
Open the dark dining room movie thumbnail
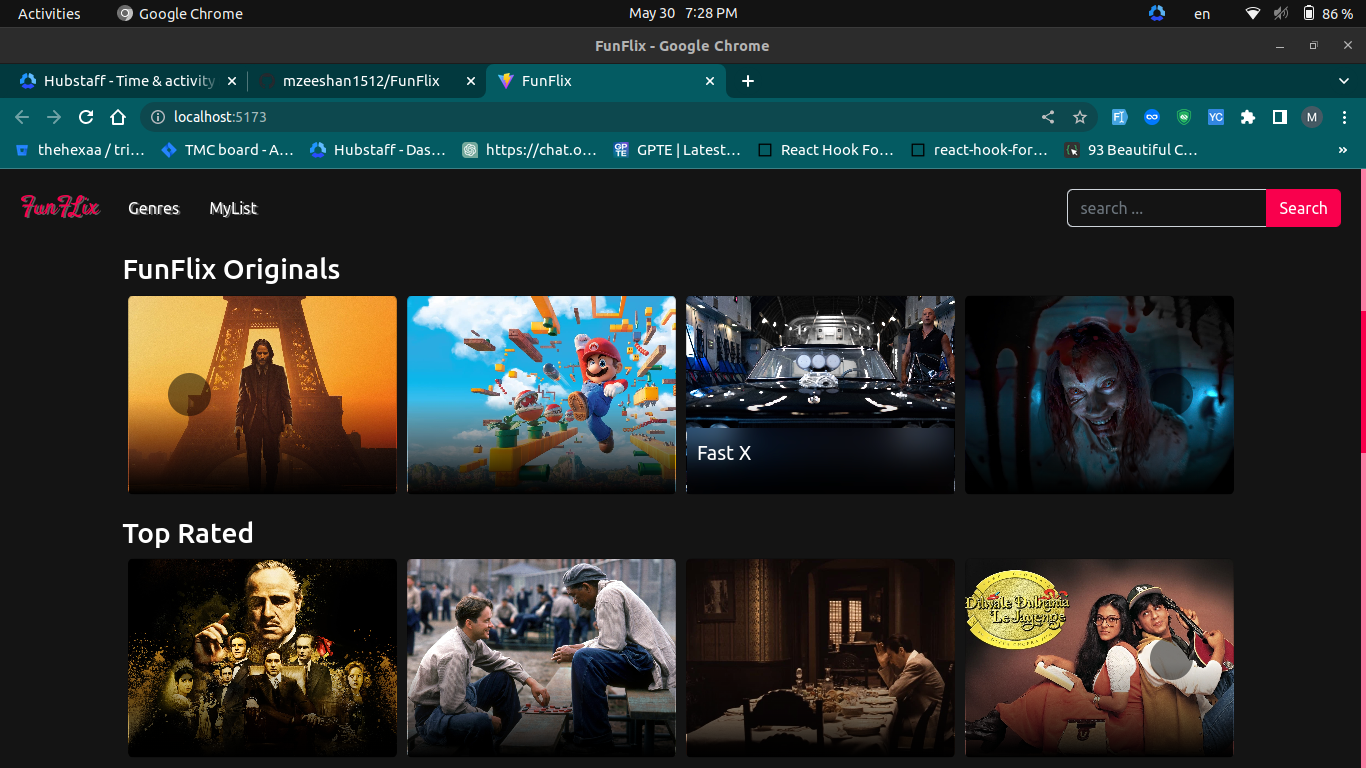[x=820, y=657]
